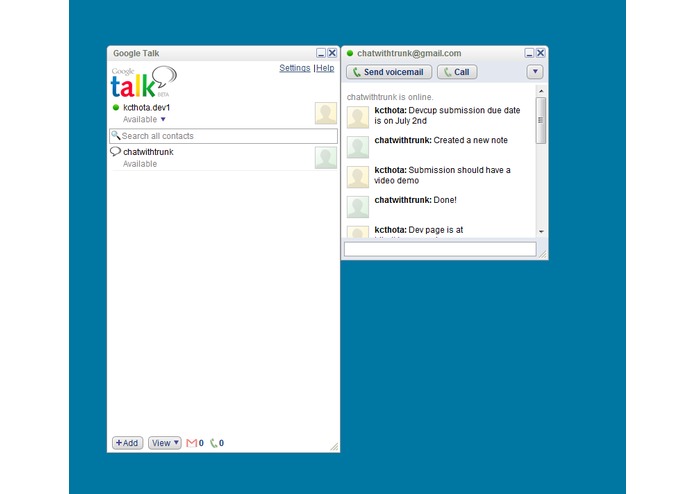Click green status dot beside kcthota.dev1
The width and height of the screenshot is (695, 494).
click(x=116, y=107)
